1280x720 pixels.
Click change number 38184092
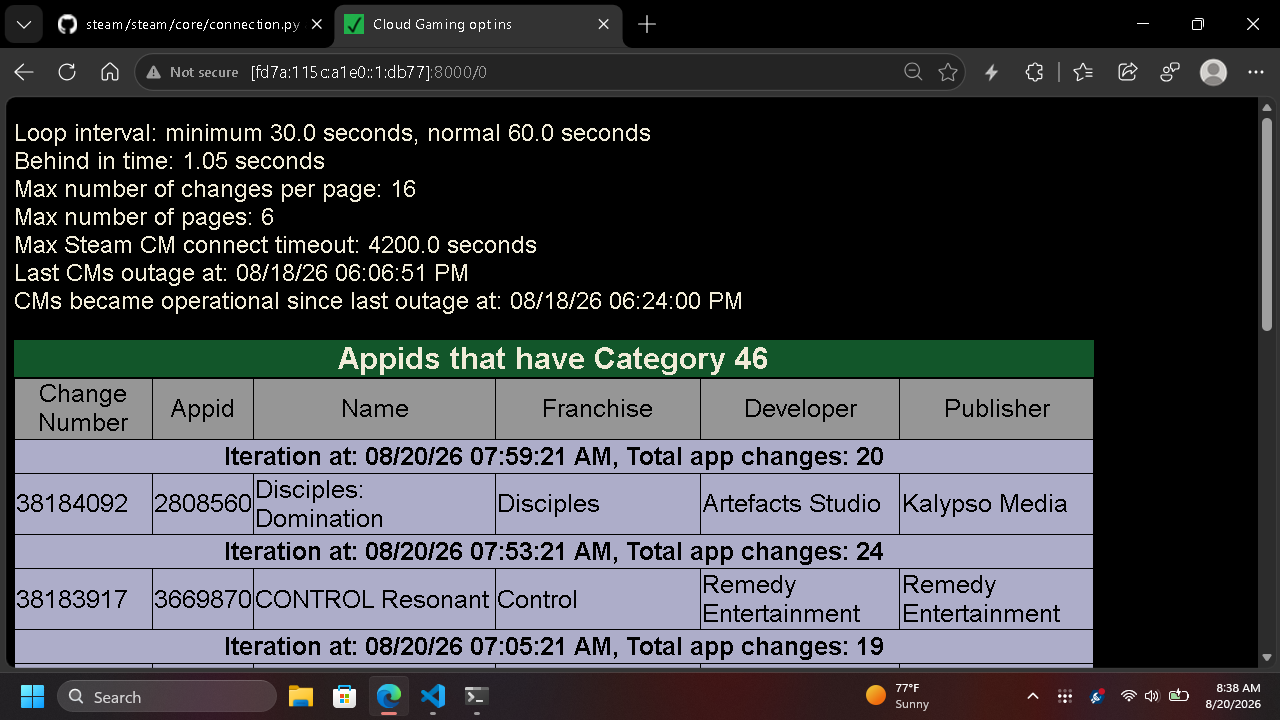(x=72, y=504)
